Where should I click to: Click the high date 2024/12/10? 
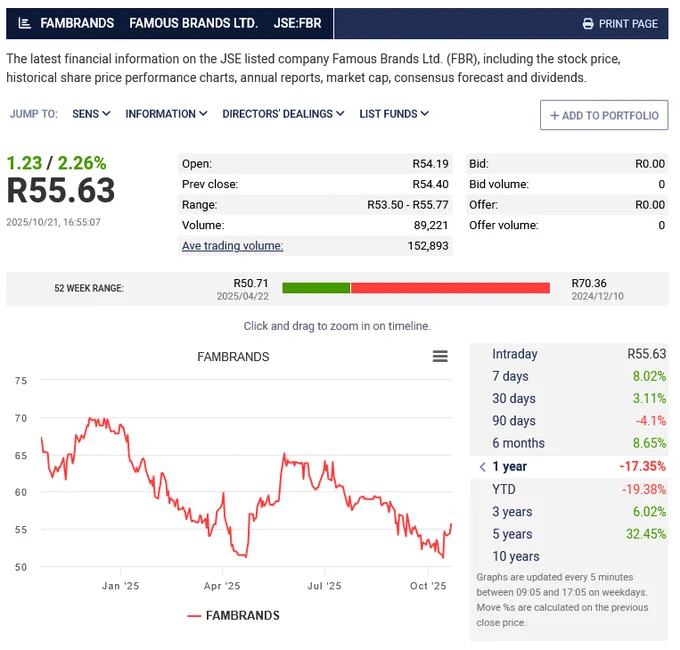(x=597, y=296)
